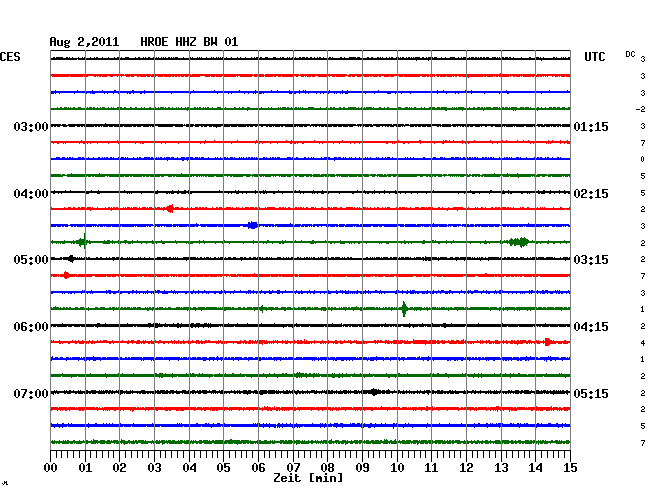Click bottom axis minute label '08'

pos(327,468)
